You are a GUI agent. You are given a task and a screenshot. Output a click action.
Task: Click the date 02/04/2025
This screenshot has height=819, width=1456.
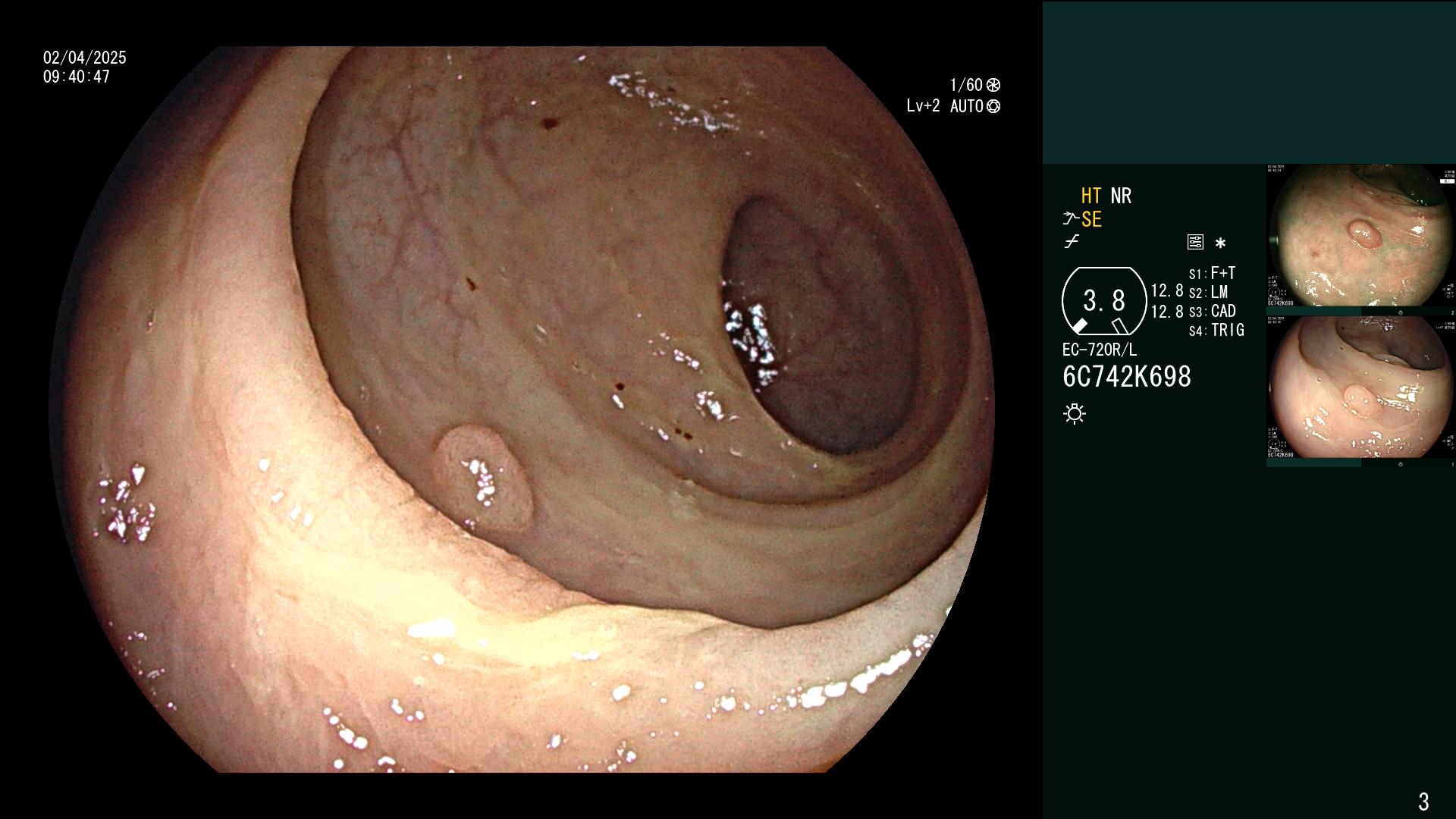(x=85, y=58)
